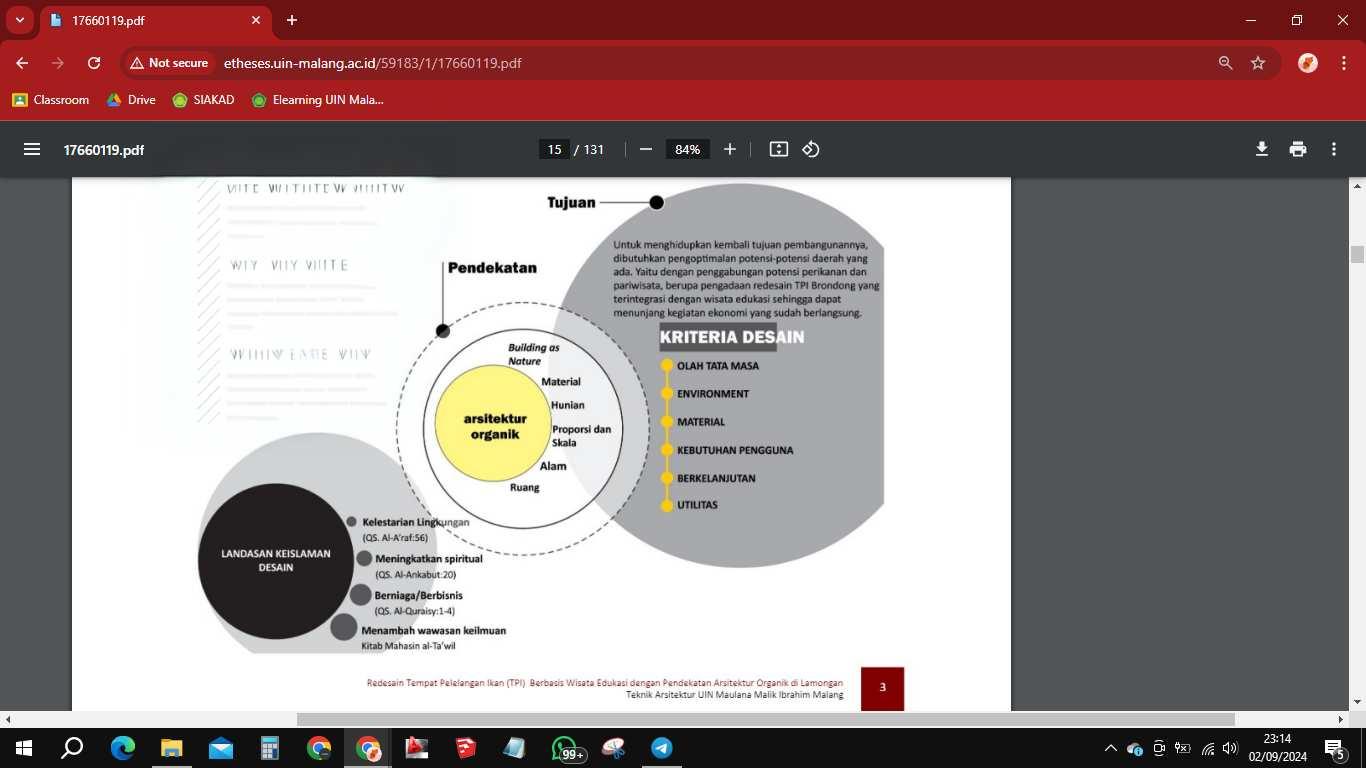Open the PDF viewer sidebar menu
1366x768 pixels.
[32, 149]
